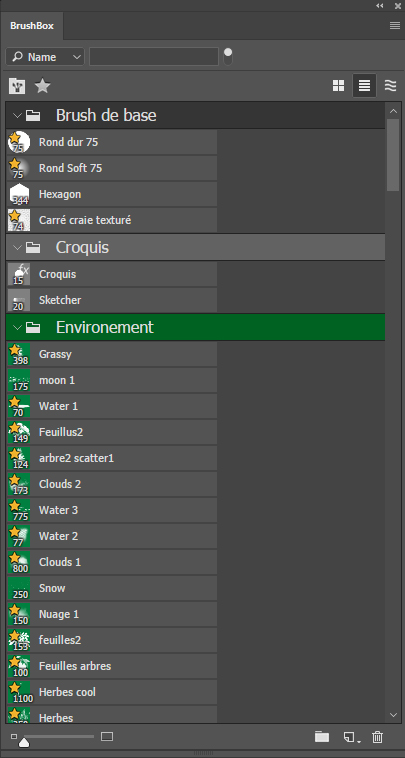405x758 pixels.
Task: Select the Croquis brush thumbnail
Action: [x=19, y=274]
